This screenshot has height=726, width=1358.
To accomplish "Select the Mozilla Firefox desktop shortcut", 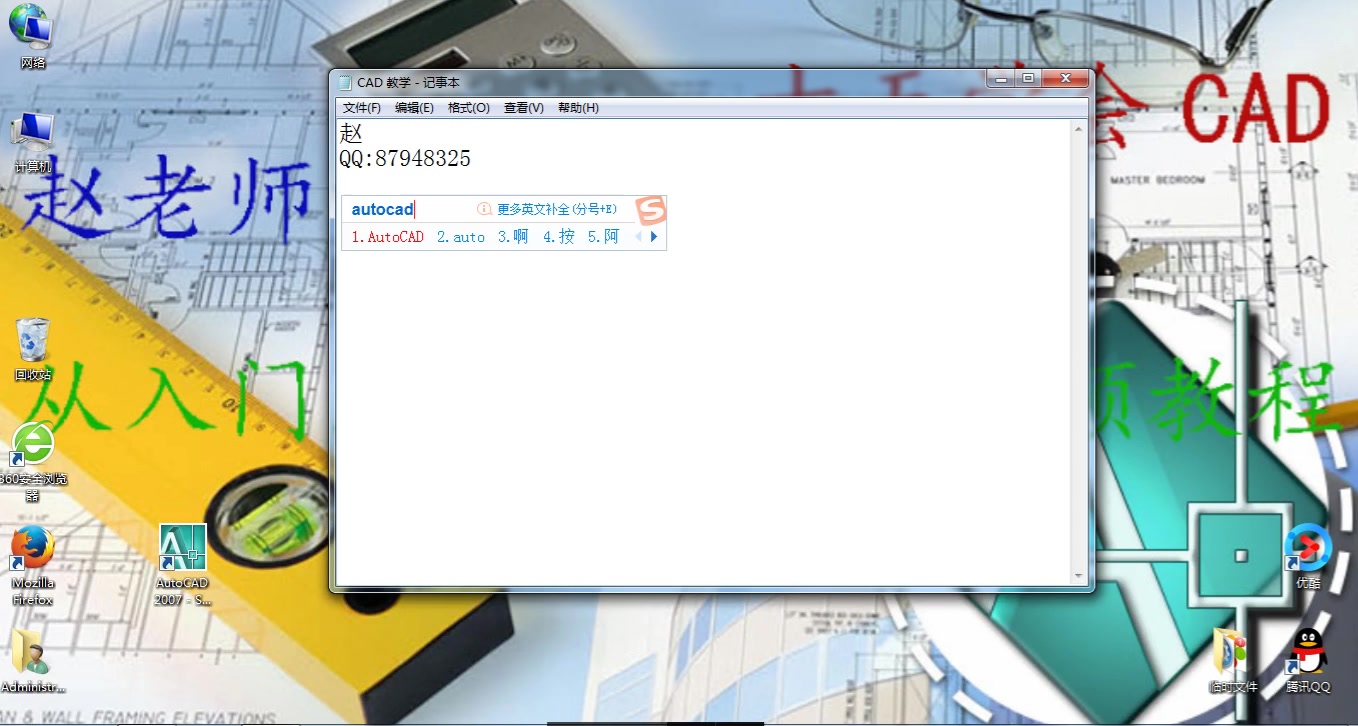I will point(33,566).
